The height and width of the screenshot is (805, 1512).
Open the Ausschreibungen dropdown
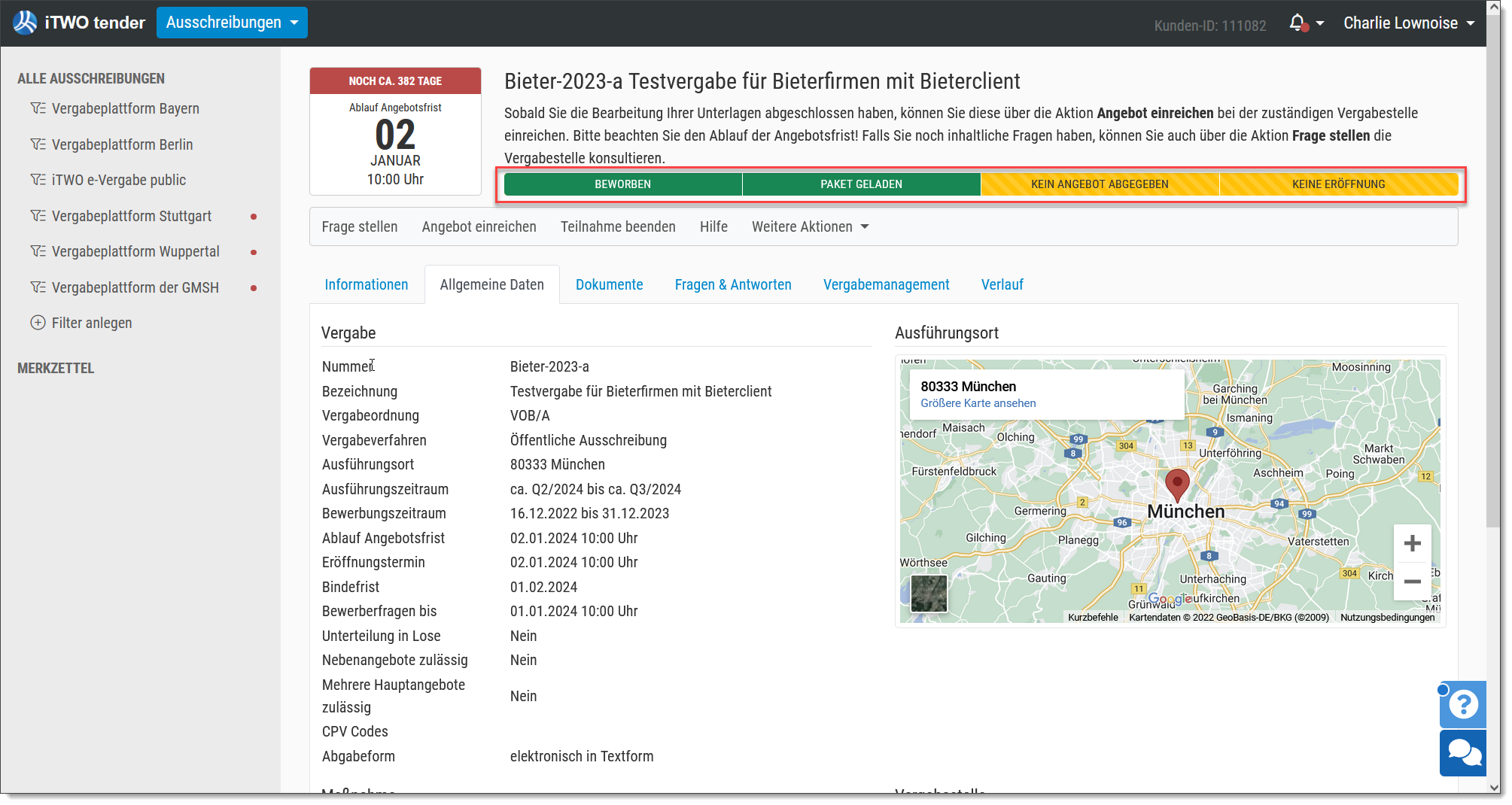(x=232, y=23)
